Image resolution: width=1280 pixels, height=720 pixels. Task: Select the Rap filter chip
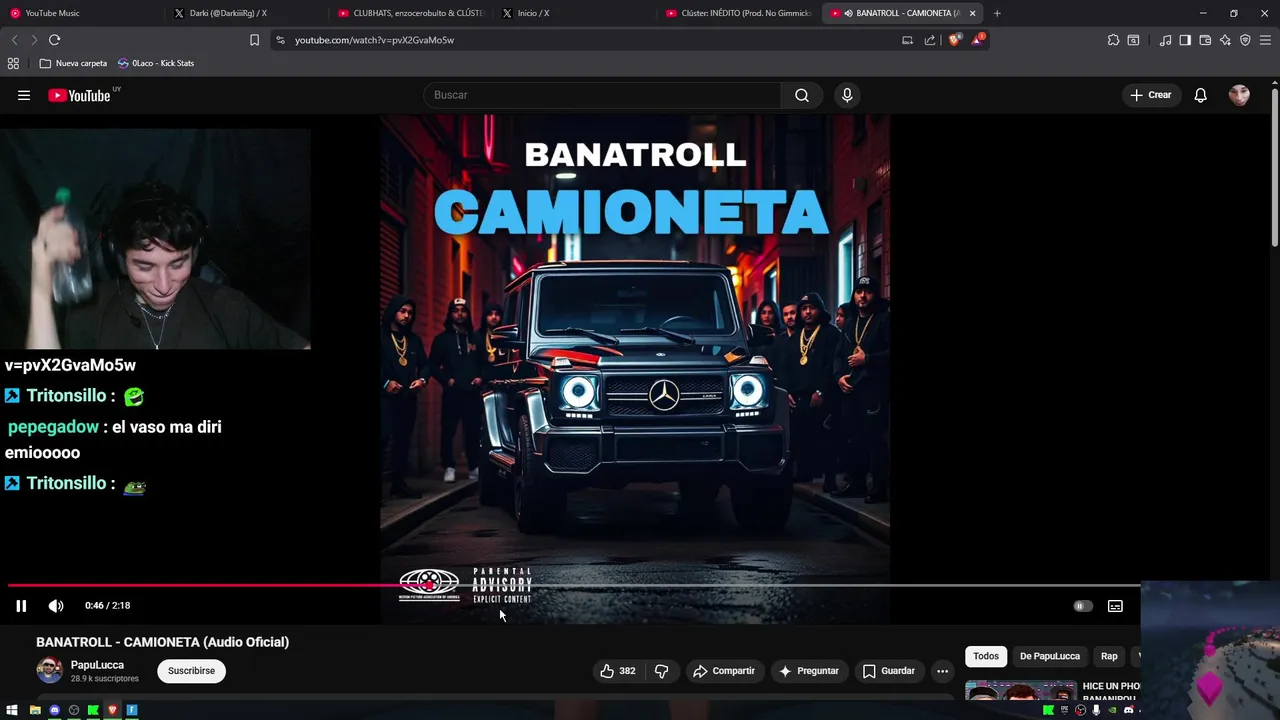[1109, 656]
